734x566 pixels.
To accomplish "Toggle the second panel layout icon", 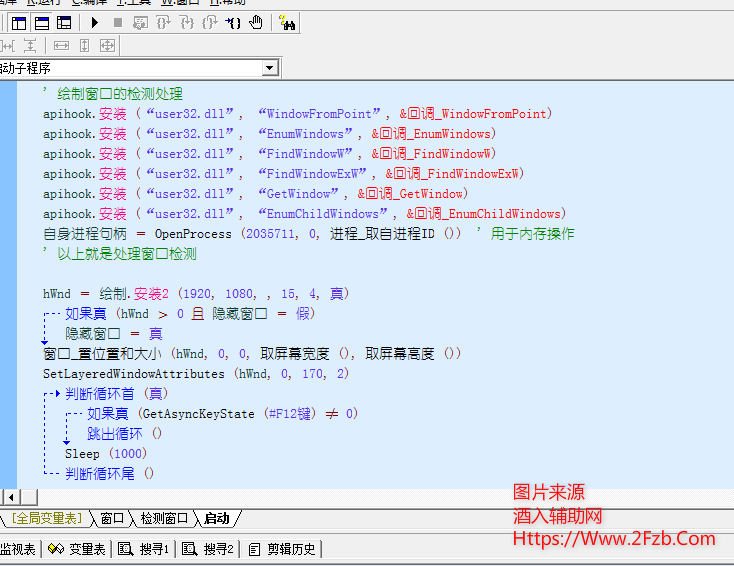I will 42,22.
